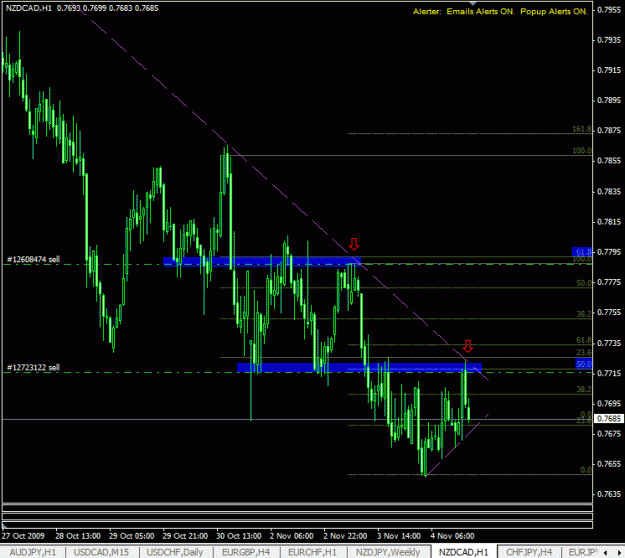
Task: Select the lower blue rectangle near 0.7715
Action: tap(359, 367)
